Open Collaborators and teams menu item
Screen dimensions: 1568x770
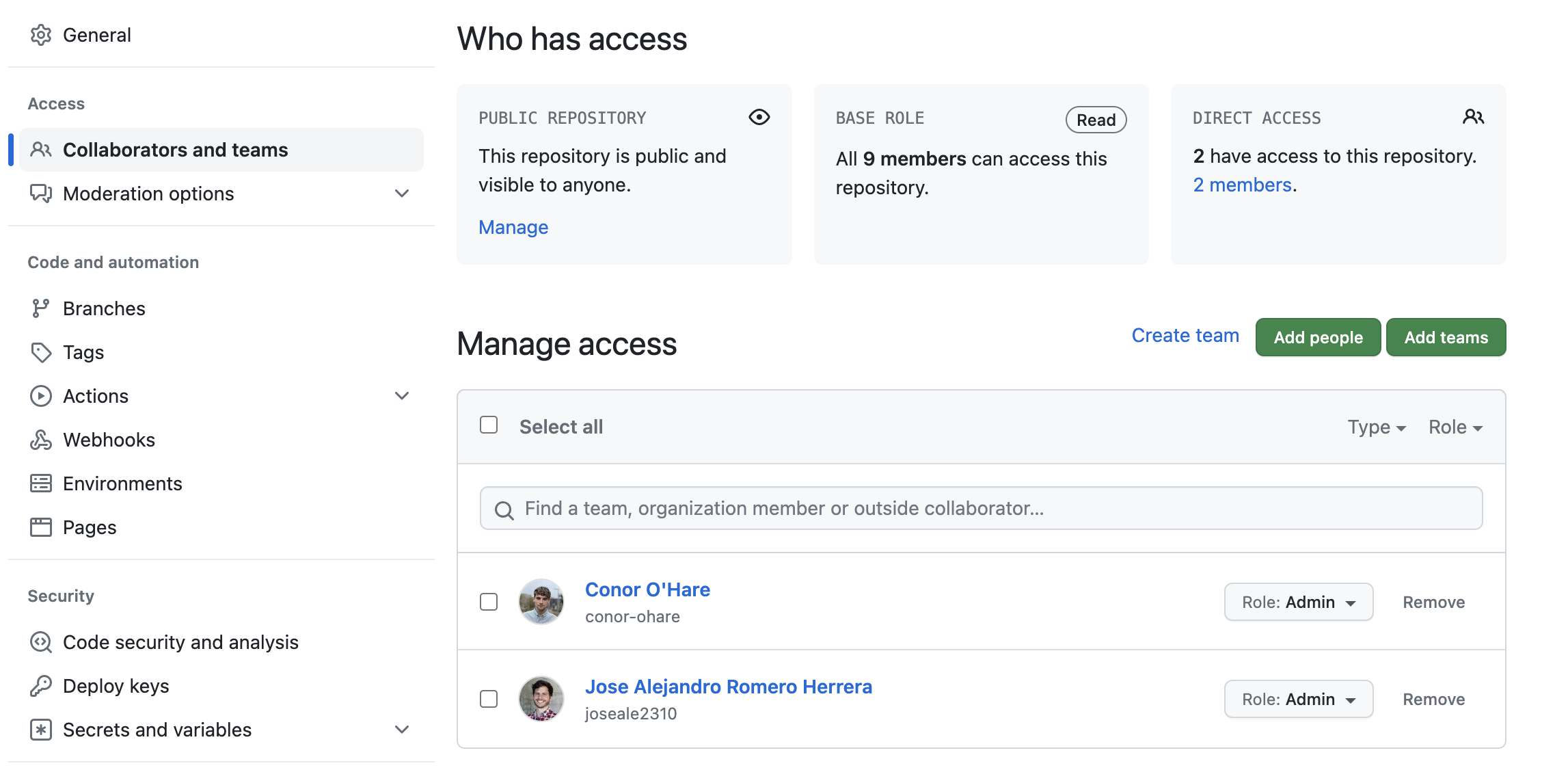pyautogui.click(x=175, y=150)
